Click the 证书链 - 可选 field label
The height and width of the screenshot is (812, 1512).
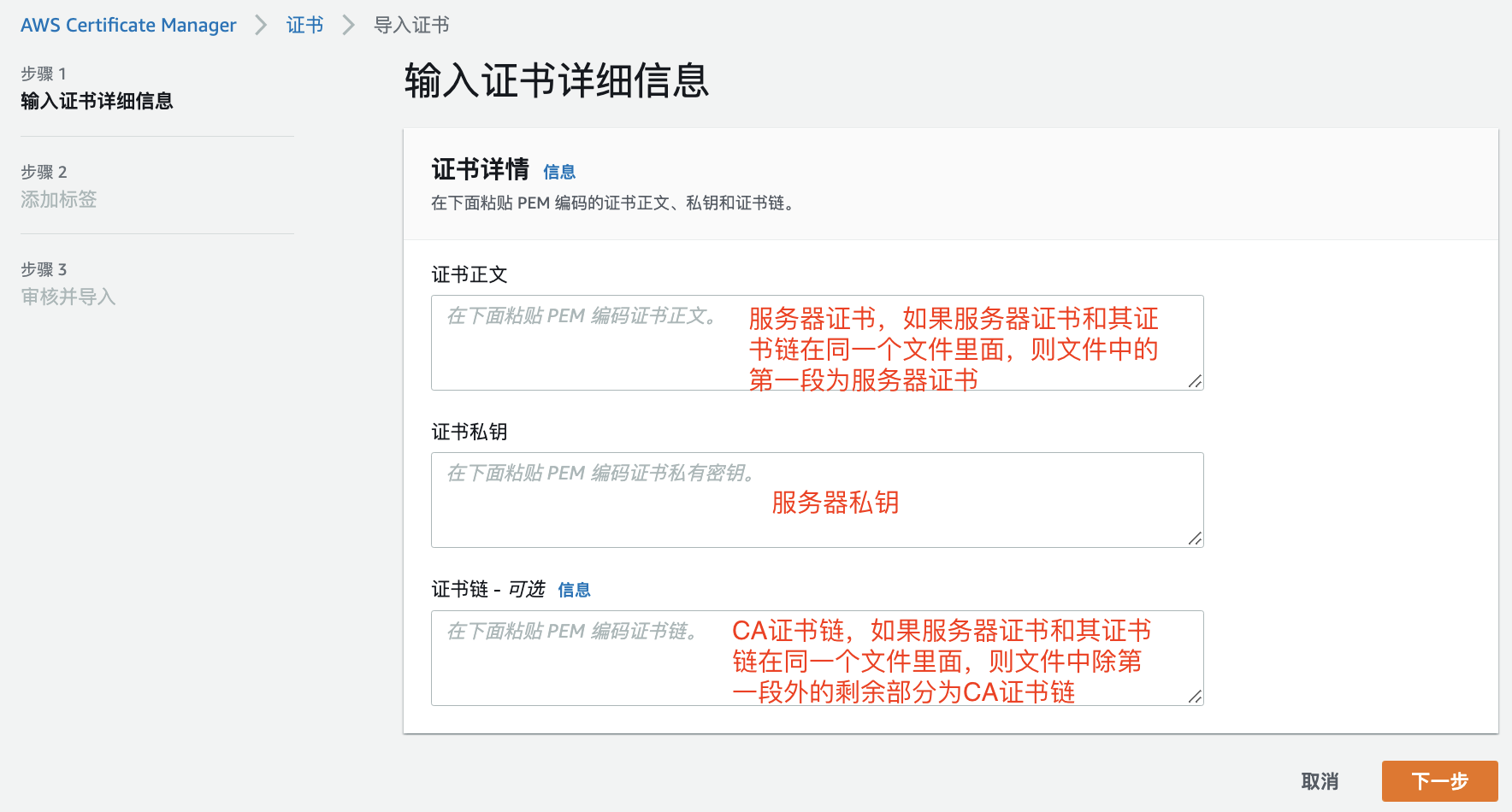pyautogui.click(x=487, y=589)
